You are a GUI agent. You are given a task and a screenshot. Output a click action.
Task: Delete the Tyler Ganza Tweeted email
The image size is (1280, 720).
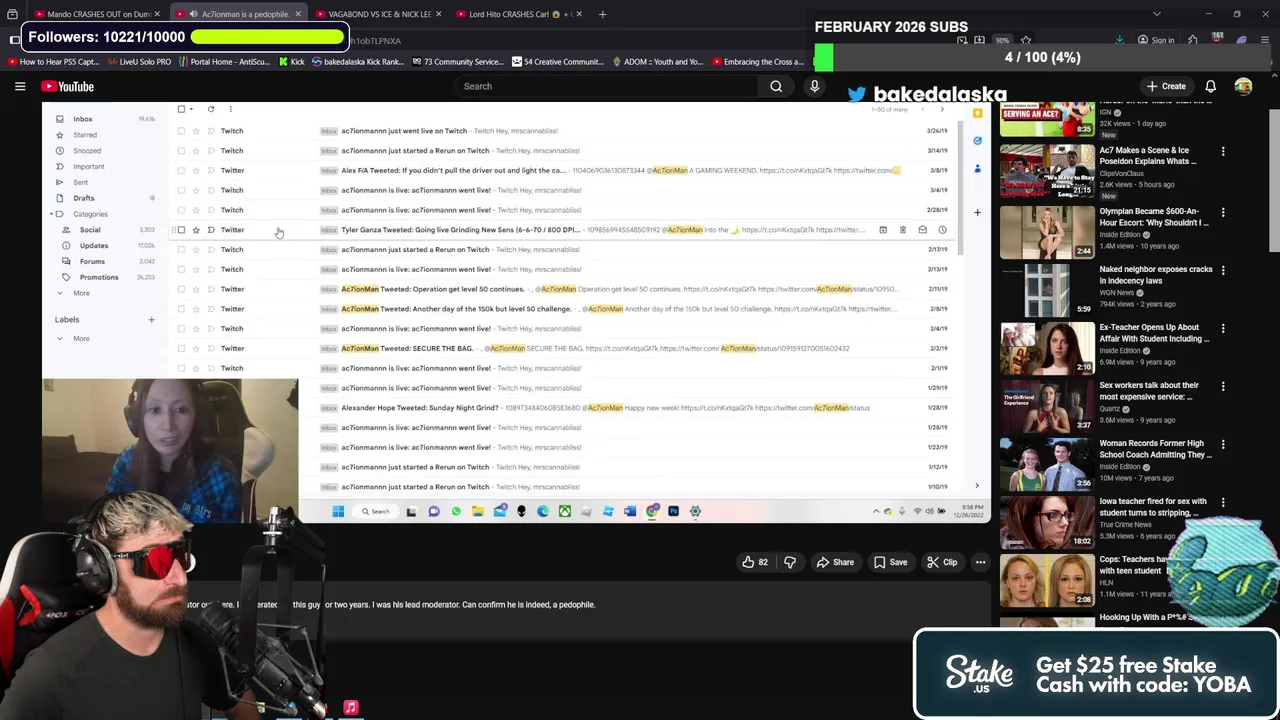[x=902, y=230]
